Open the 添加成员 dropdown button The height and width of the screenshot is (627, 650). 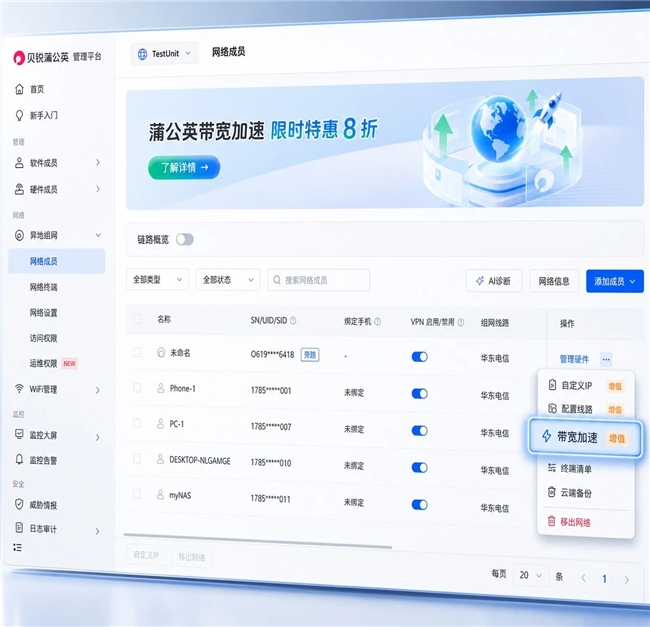tap(615, 281)
